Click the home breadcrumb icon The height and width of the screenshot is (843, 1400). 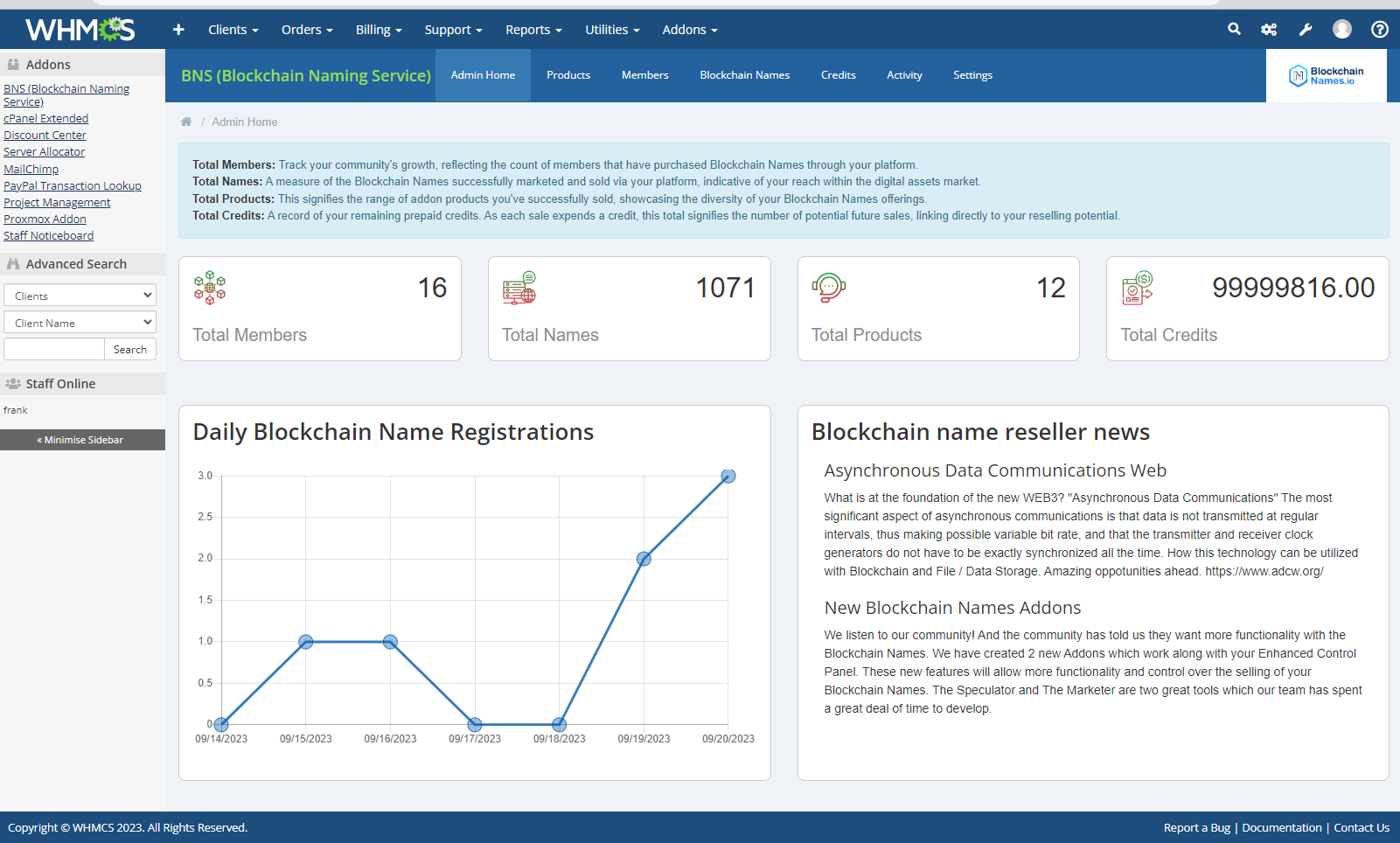pos(186,122)
